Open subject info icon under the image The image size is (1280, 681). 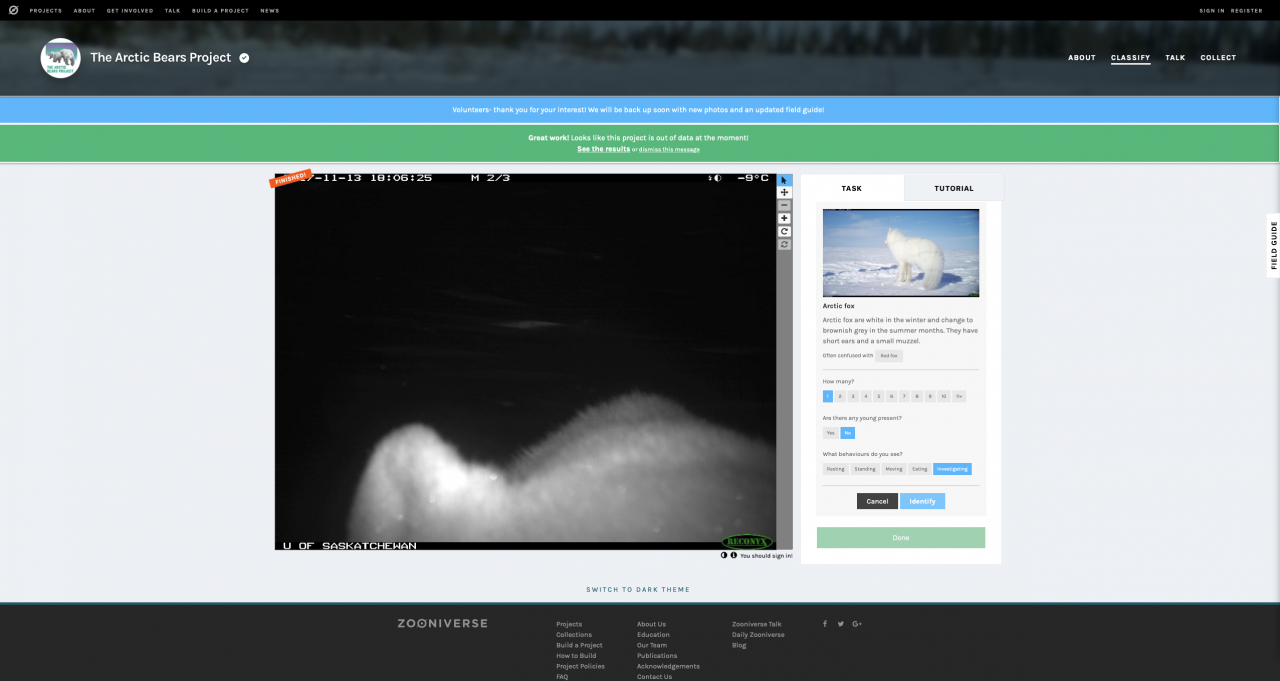pos(733,555)
